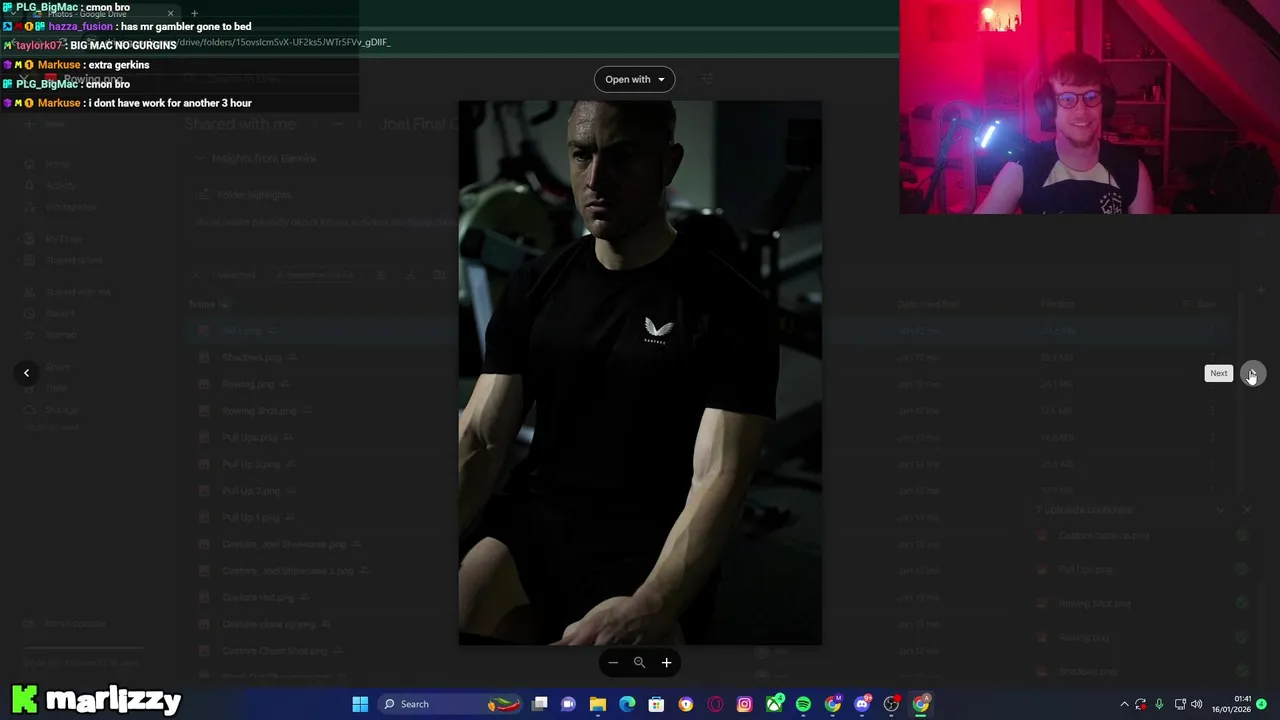The image size is (1280, 720).
Task: Launch the Opera GX browser icon
Action: coord(715,704)
